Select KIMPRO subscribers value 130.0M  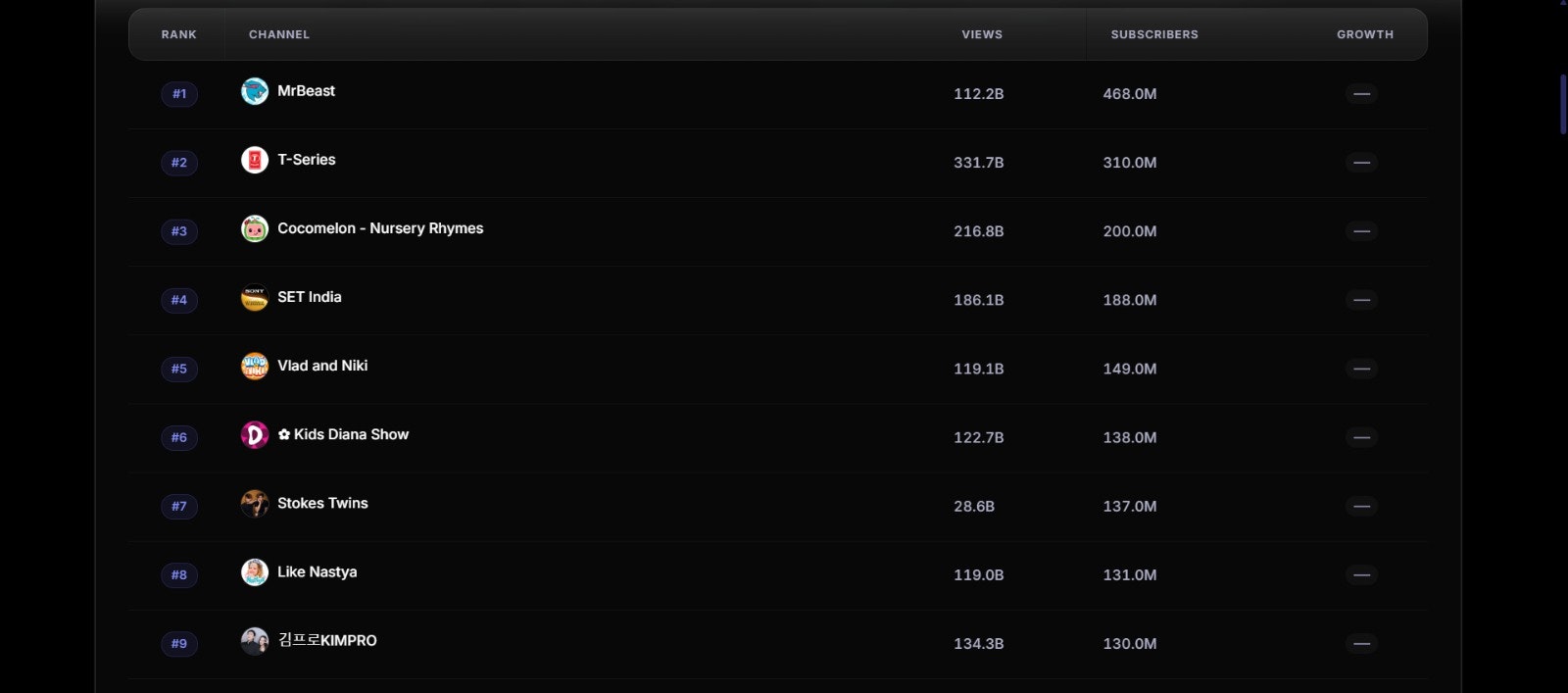pos(1130,643)
